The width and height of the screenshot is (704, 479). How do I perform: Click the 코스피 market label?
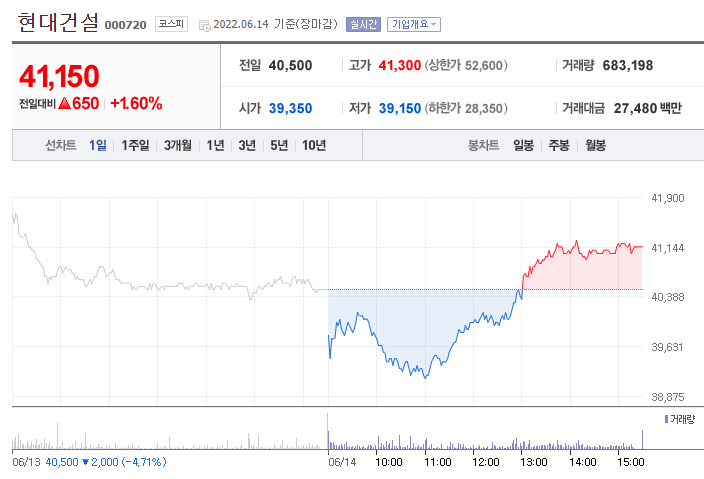tap(172, 24)
